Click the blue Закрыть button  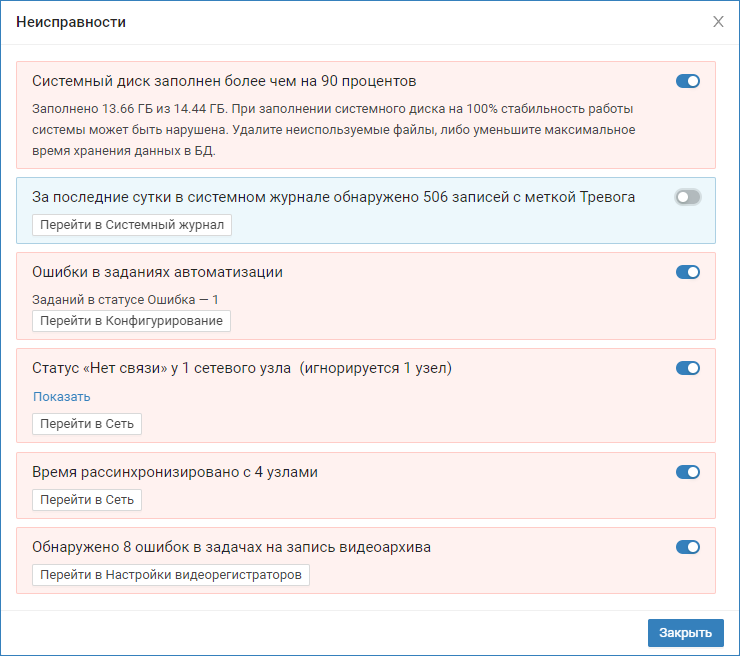[x=685, y=632]
